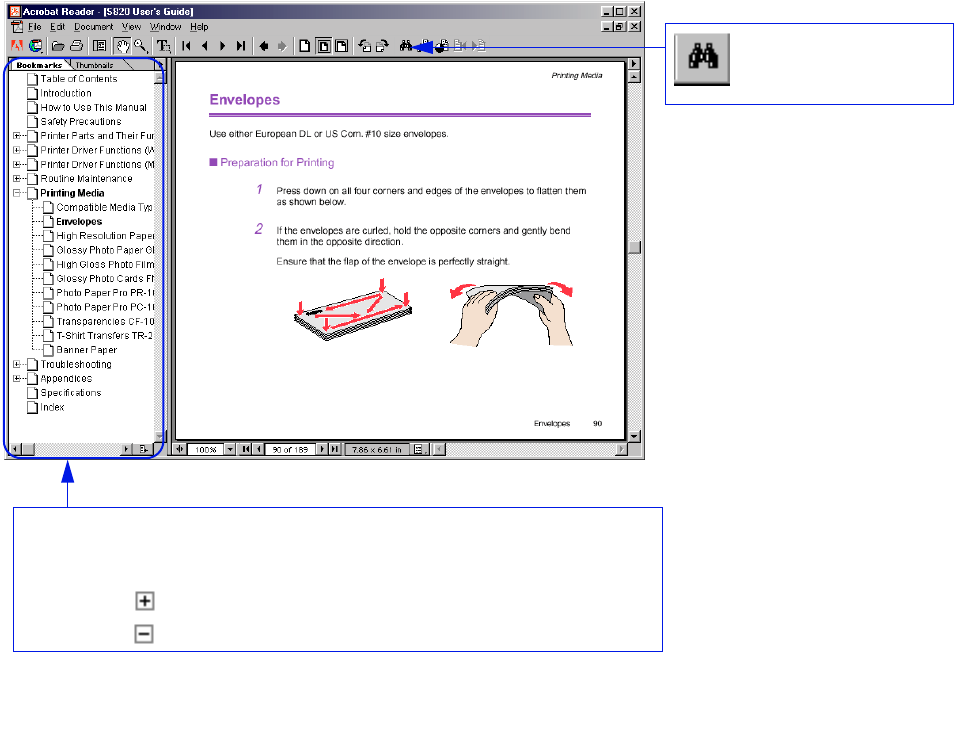The height and width of the screenshot is (729, 958).
Task: Collapse the Printing Media bookmark
Action: point(17,193)
